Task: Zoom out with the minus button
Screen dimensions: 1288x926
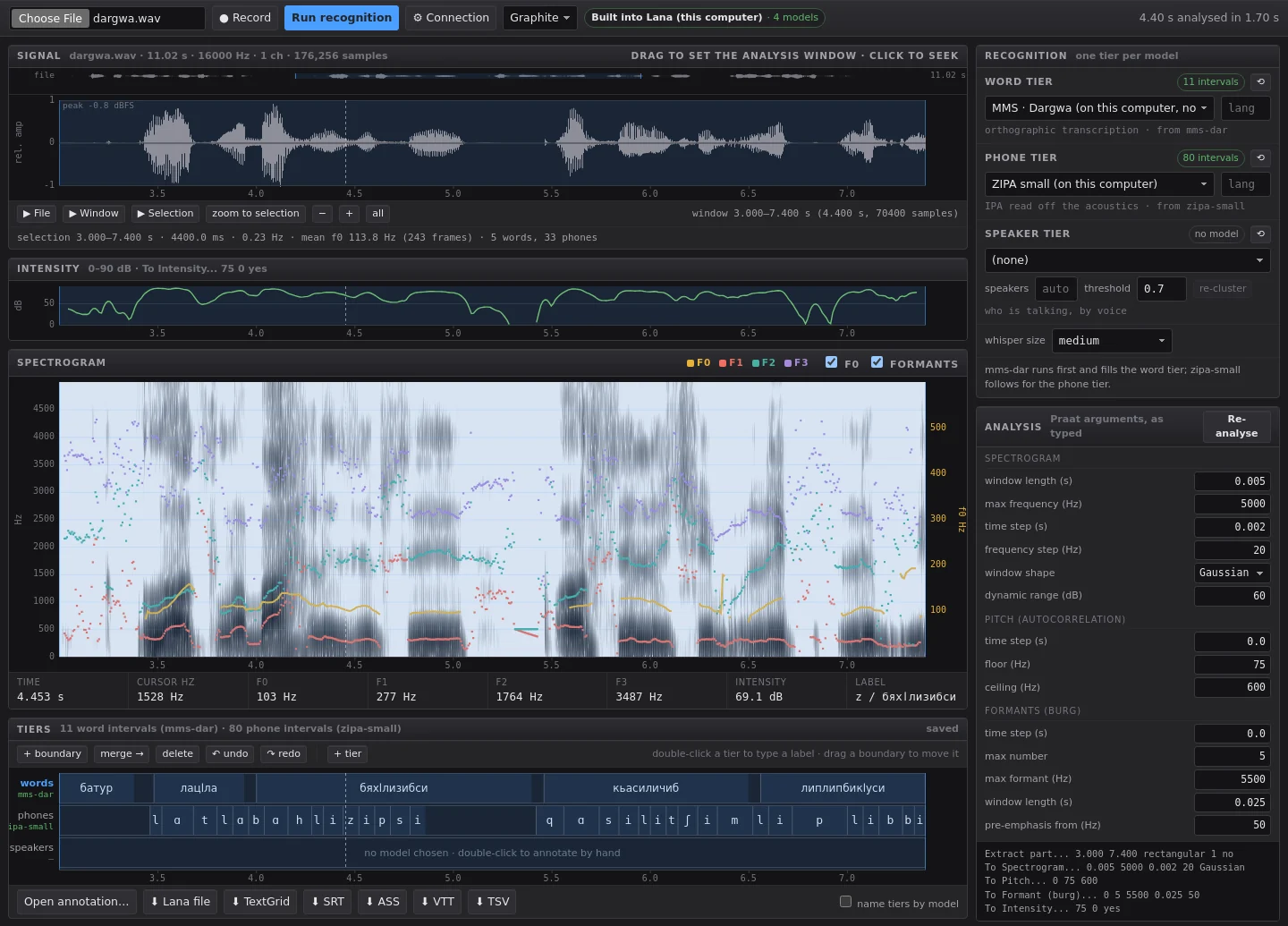Action: click(x=323, y=214)
